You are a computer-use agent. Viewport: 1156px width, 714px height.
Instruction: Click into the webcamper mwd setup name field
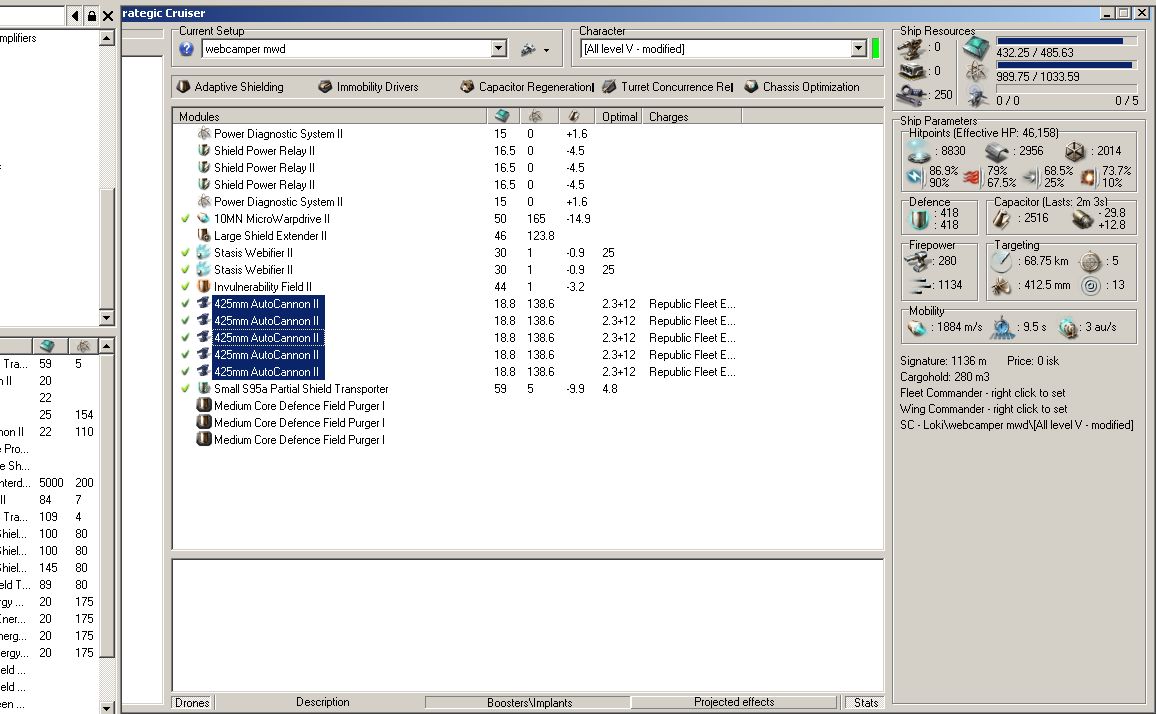(347, 49)
